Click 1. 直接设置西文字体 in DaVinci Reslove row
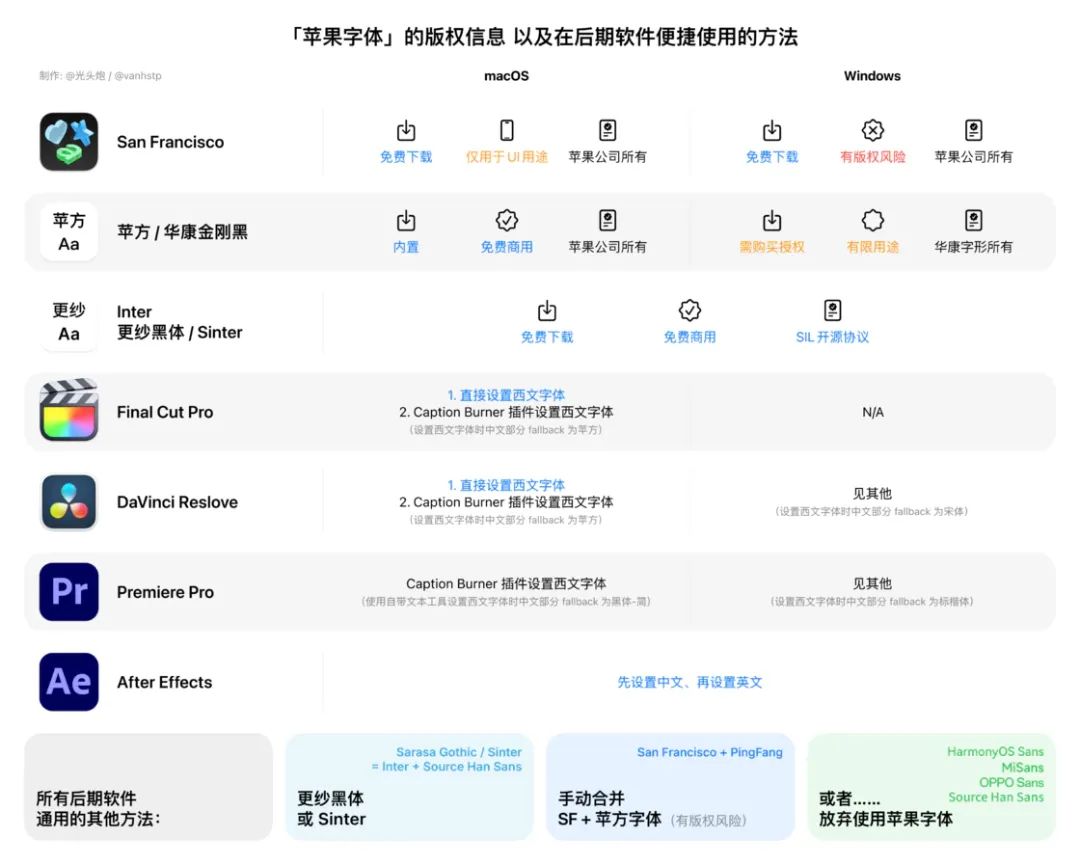Screen dimensions: 1080x865 pos(506,486)
